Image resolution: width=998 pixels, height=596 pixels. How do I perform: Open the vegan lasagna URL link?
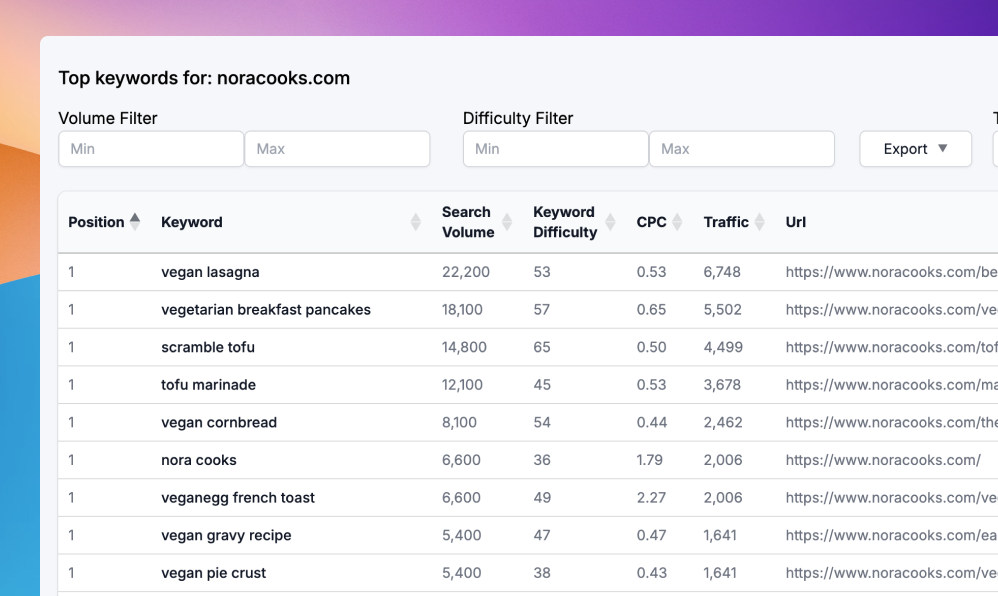(890, 272)
